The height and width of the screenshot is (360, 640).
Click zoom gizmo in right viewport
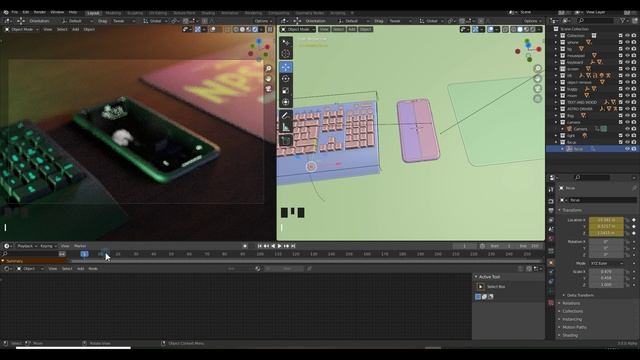click(x=538, y=69)
